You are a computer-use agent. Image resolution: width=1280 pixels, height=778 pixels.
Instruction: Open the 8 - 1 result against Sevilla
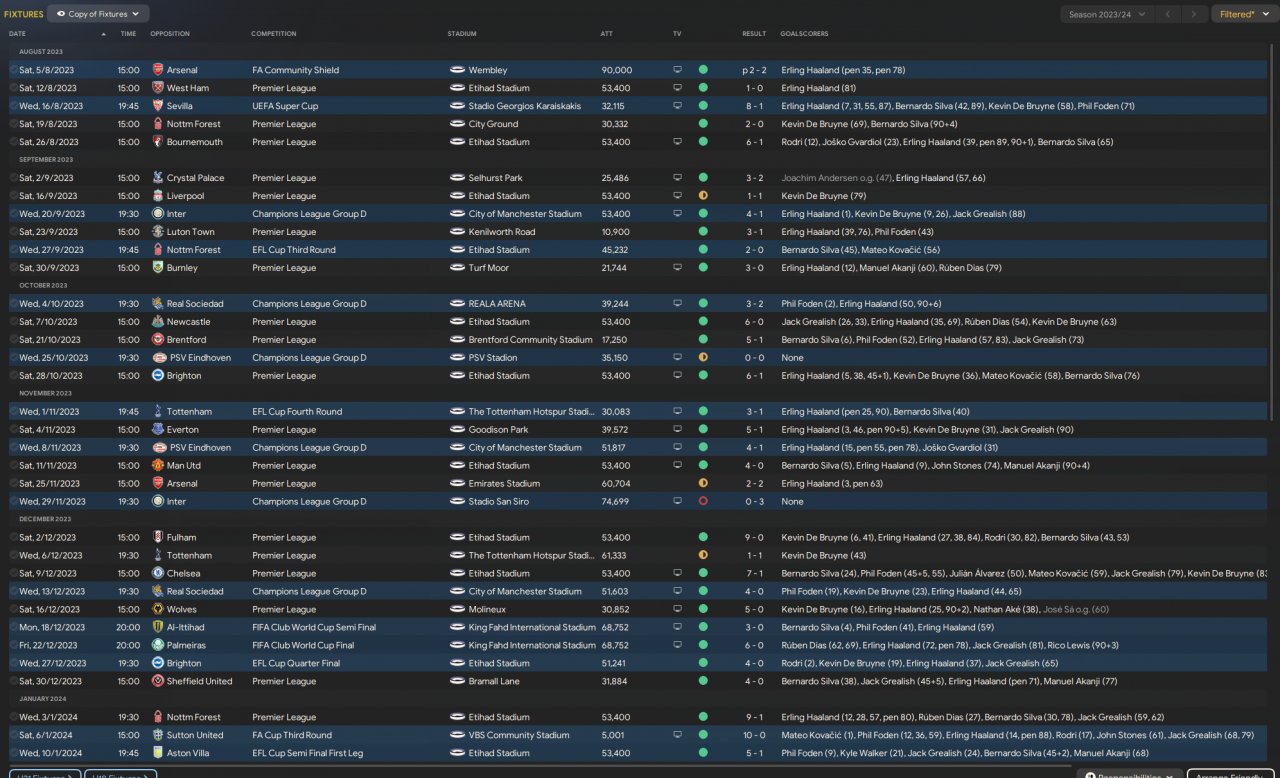pos(754,106)
